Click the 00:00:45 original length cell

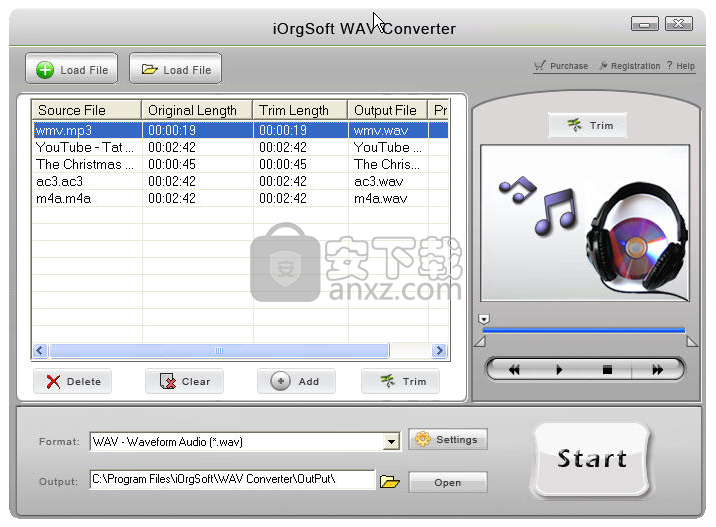(x=198, y=164)
